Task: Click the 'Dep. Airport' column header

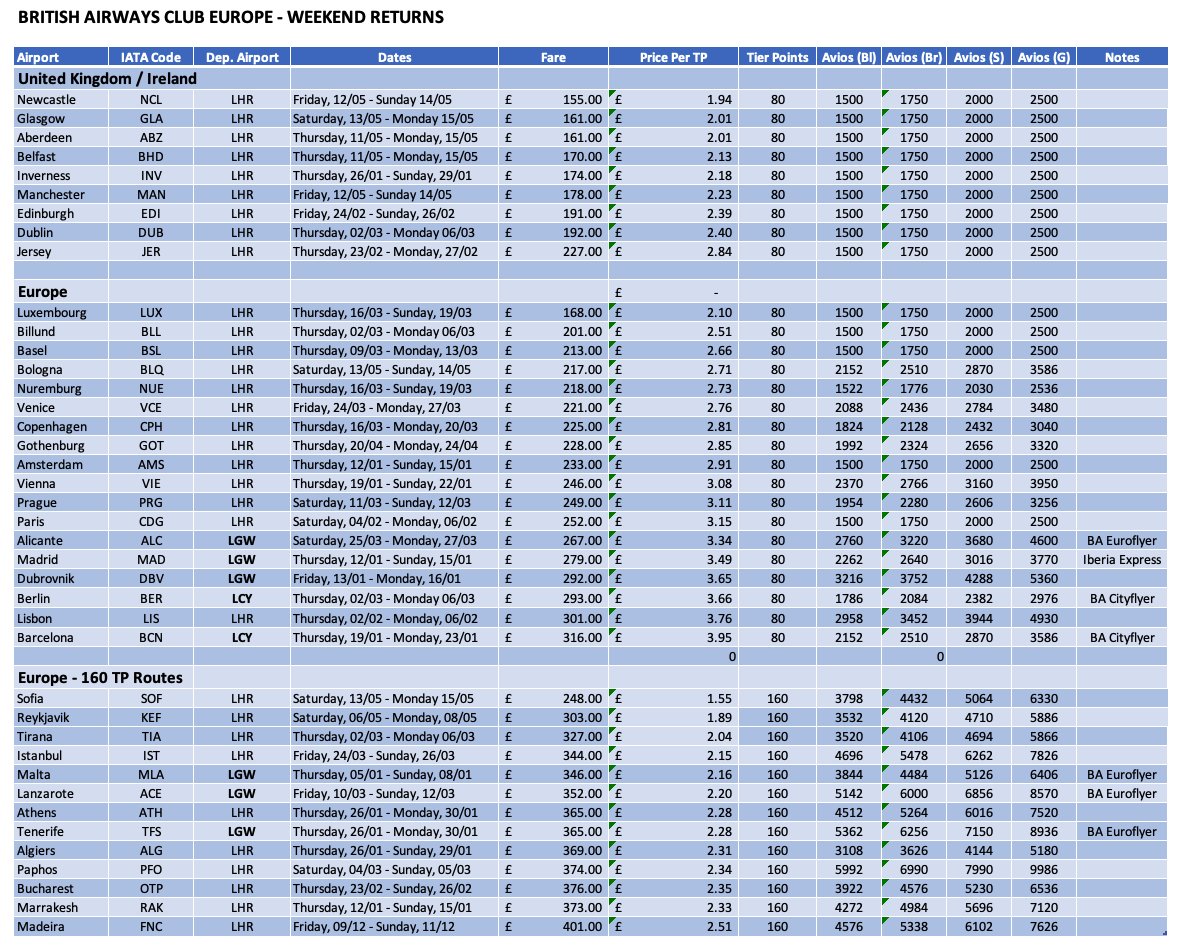Action: click(242, 57)
